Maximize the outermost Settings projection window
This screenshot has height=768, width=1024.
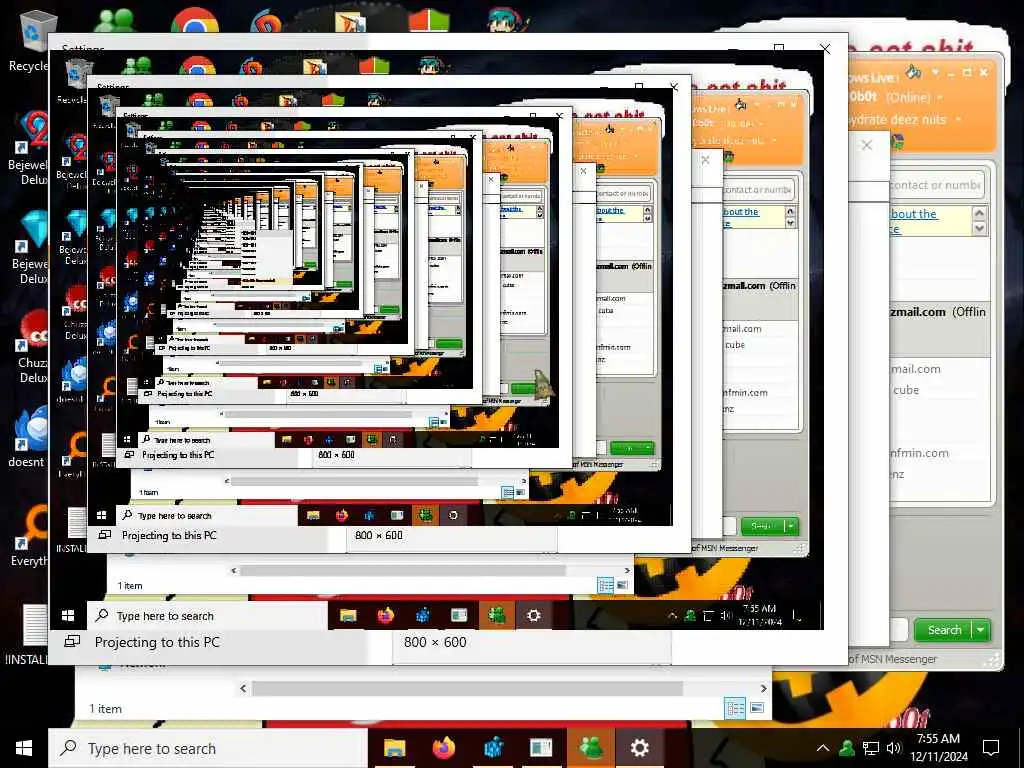[x=778, y=48]
